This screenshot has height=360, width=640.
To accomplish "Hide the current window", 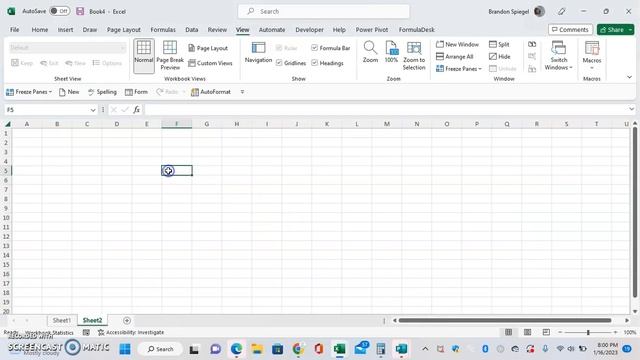I will click(500, 56).
